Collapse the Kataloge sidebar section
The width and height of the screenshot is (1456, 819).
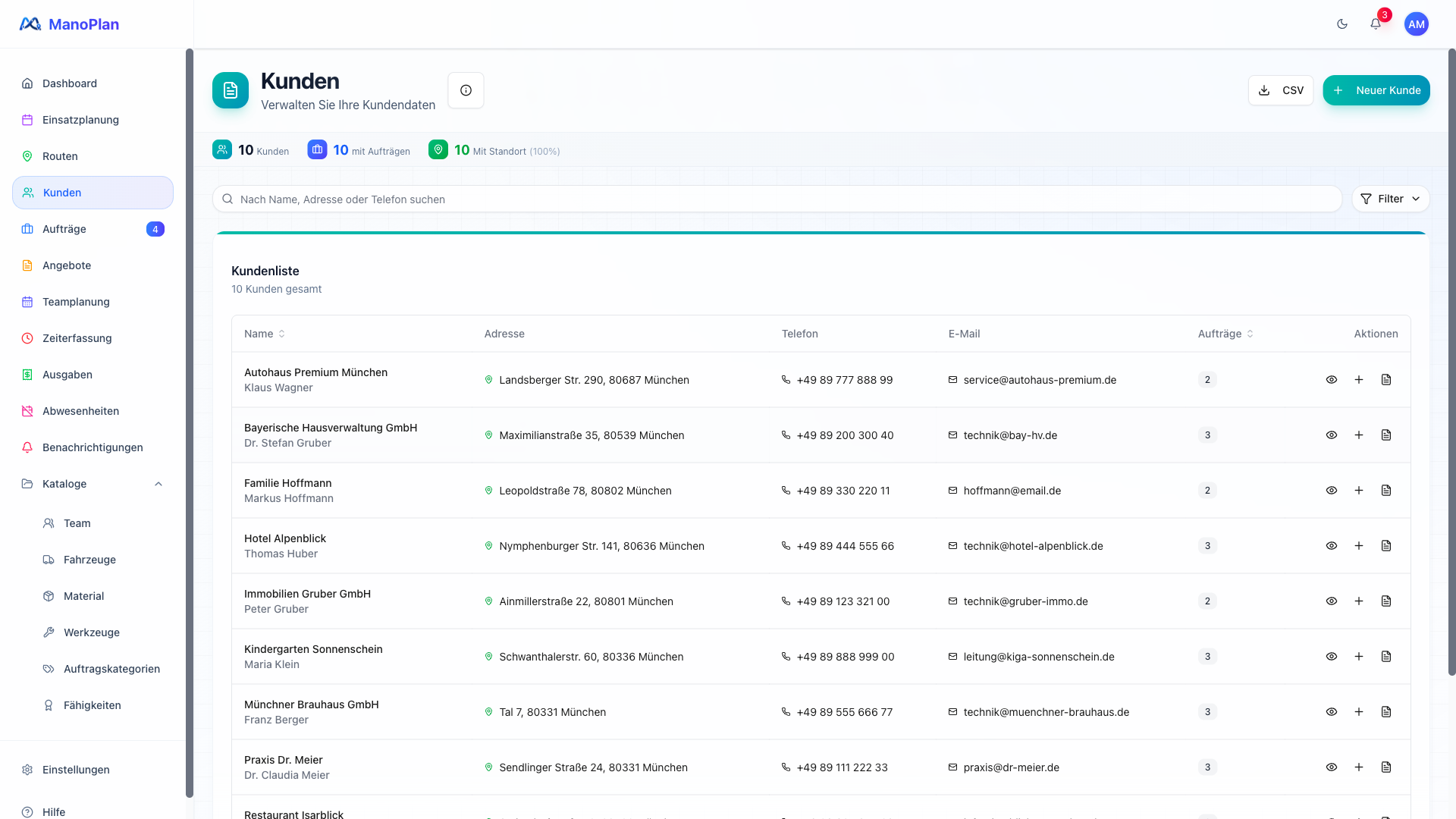coord(158,484)
